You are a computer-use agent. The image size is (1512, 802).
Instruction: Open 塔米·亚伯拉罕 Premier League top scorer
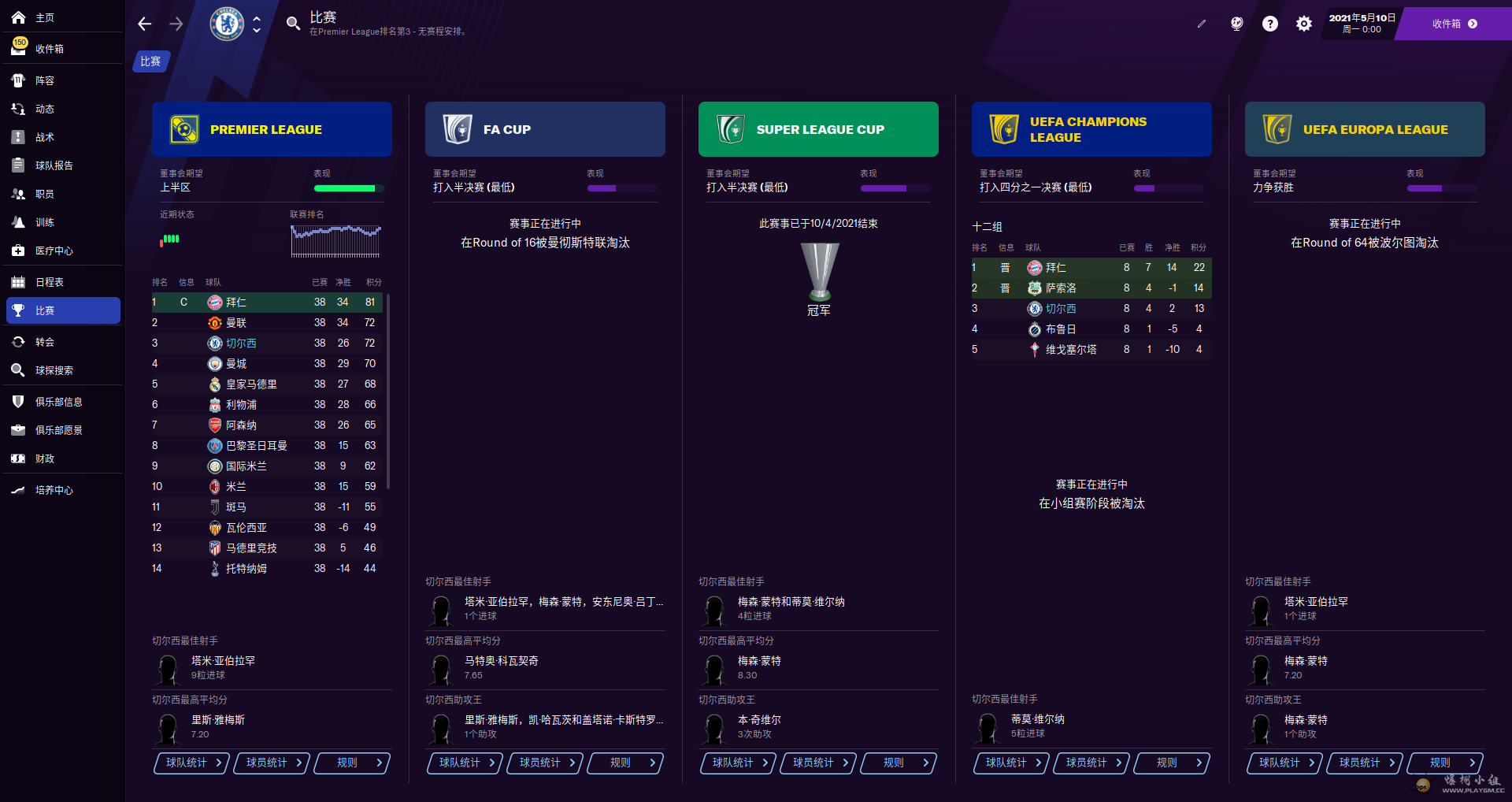(224, 661)
